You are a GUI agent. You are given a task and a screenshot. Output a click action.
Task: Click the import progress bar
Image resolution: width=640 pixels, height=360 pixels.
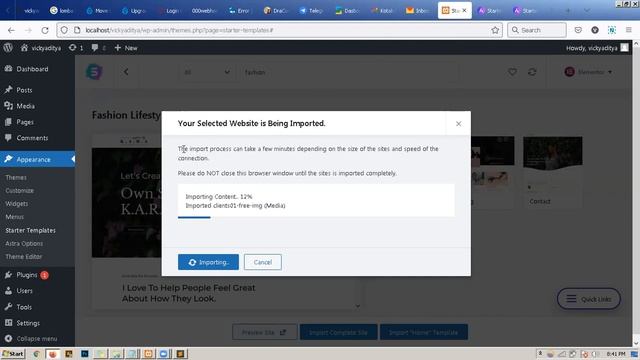click(316, 217)
